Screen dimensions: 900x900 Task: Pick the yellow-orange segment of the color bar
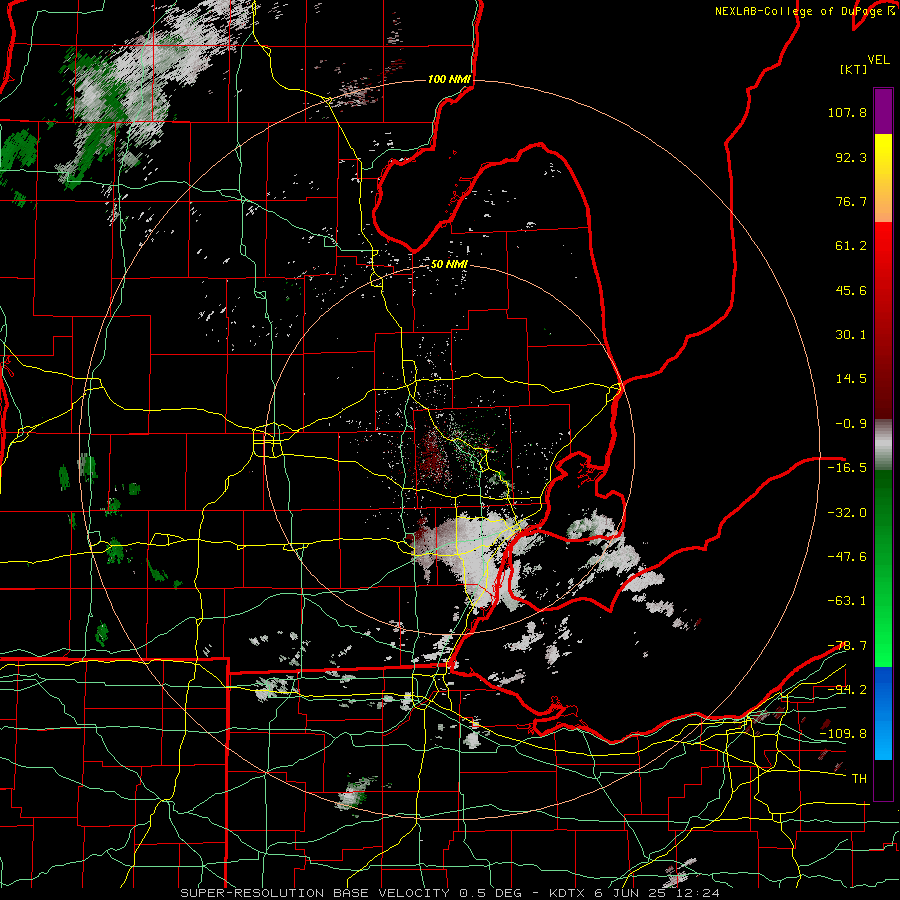pyautogui.click(x=883, y=178)
